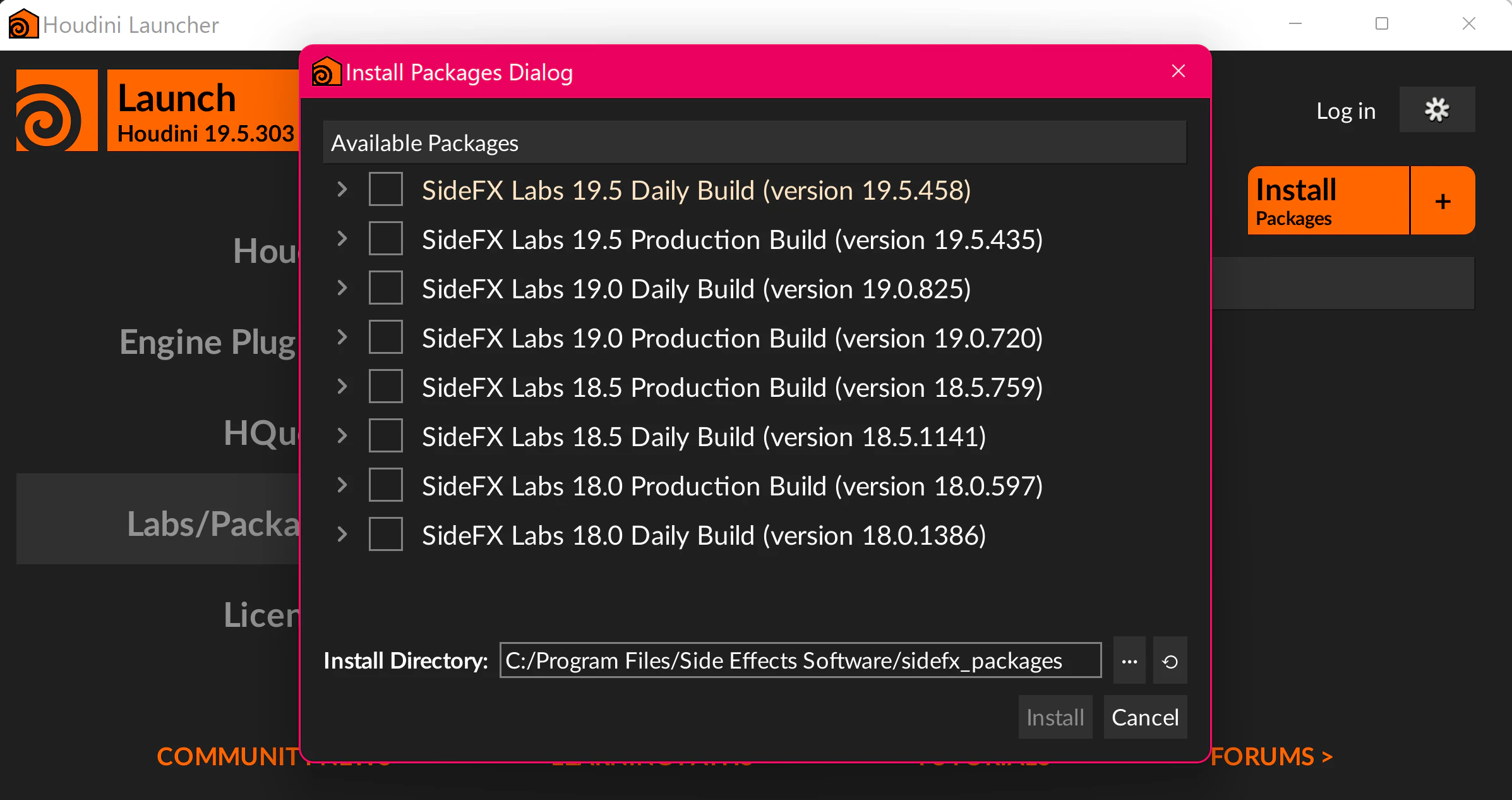The image size is (1512, 800).
Task: Check SideFX Labs 19.5 Production Build checkbox
Action: coord(385,239)
